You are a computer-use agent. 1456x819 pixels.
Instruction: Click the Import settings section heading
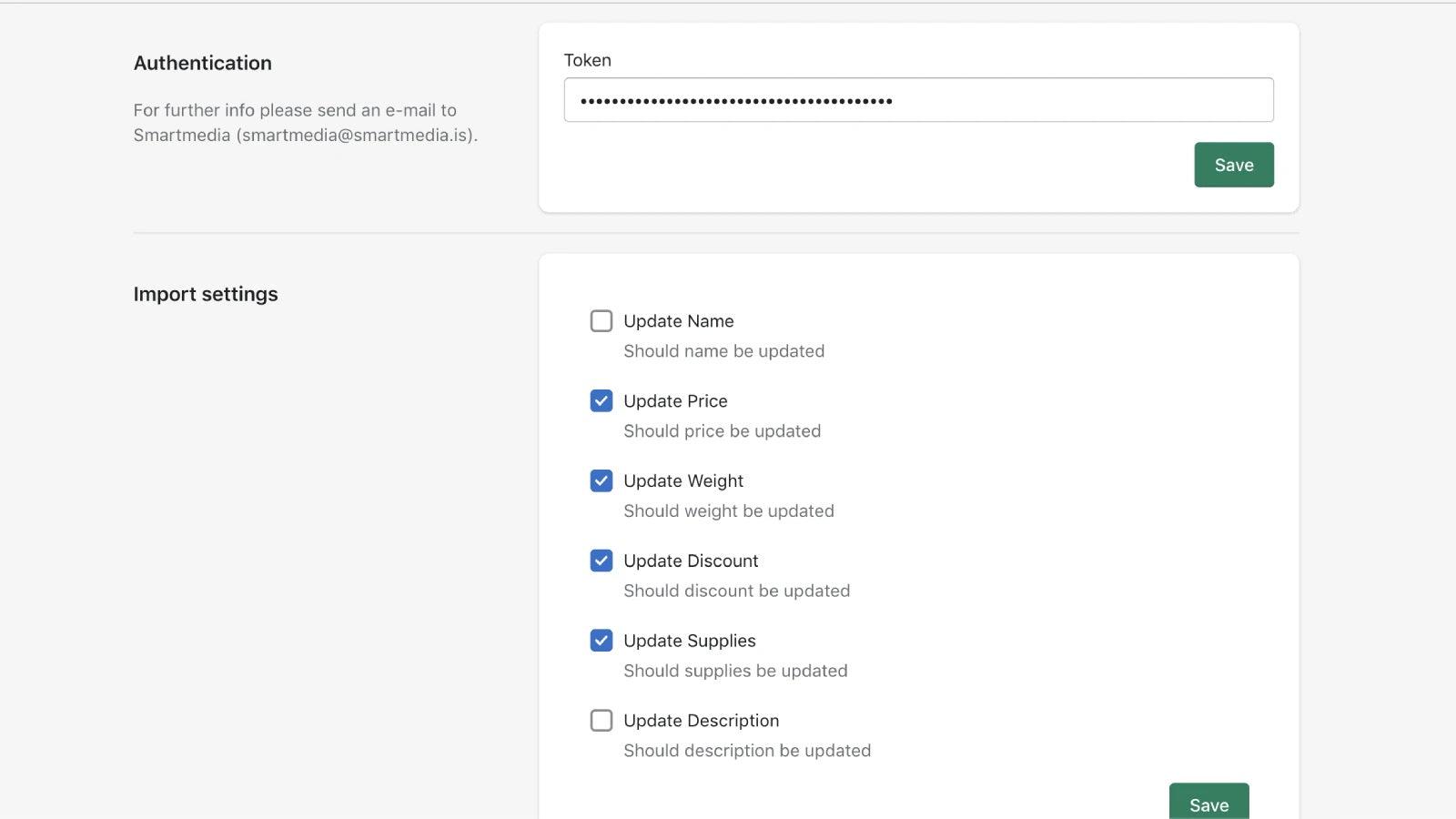(x=206, y=294)
